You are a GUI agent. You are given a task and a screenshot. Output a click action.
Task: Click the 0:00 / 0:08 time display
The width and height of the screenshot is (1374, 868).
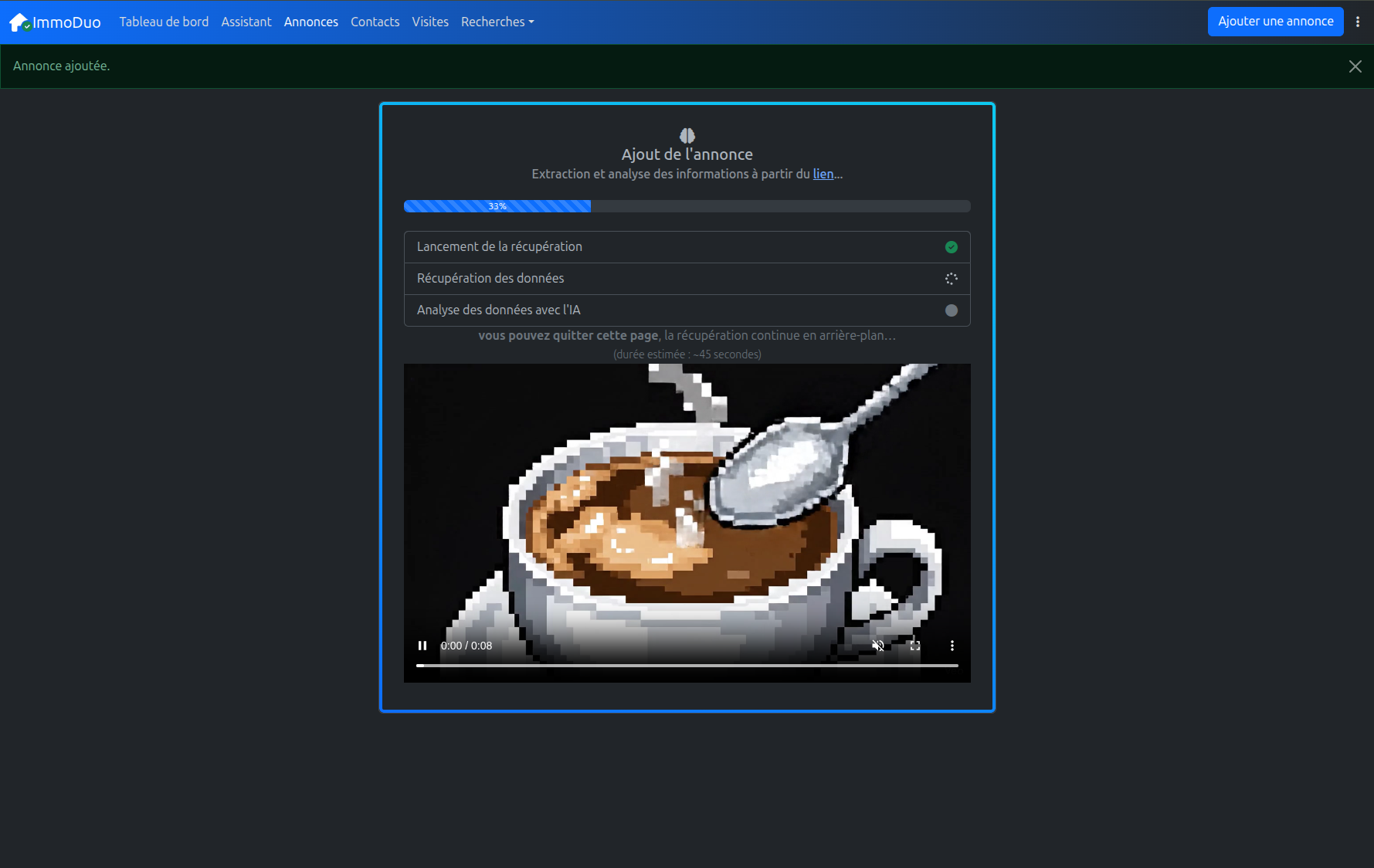click(x=466, y=646)
